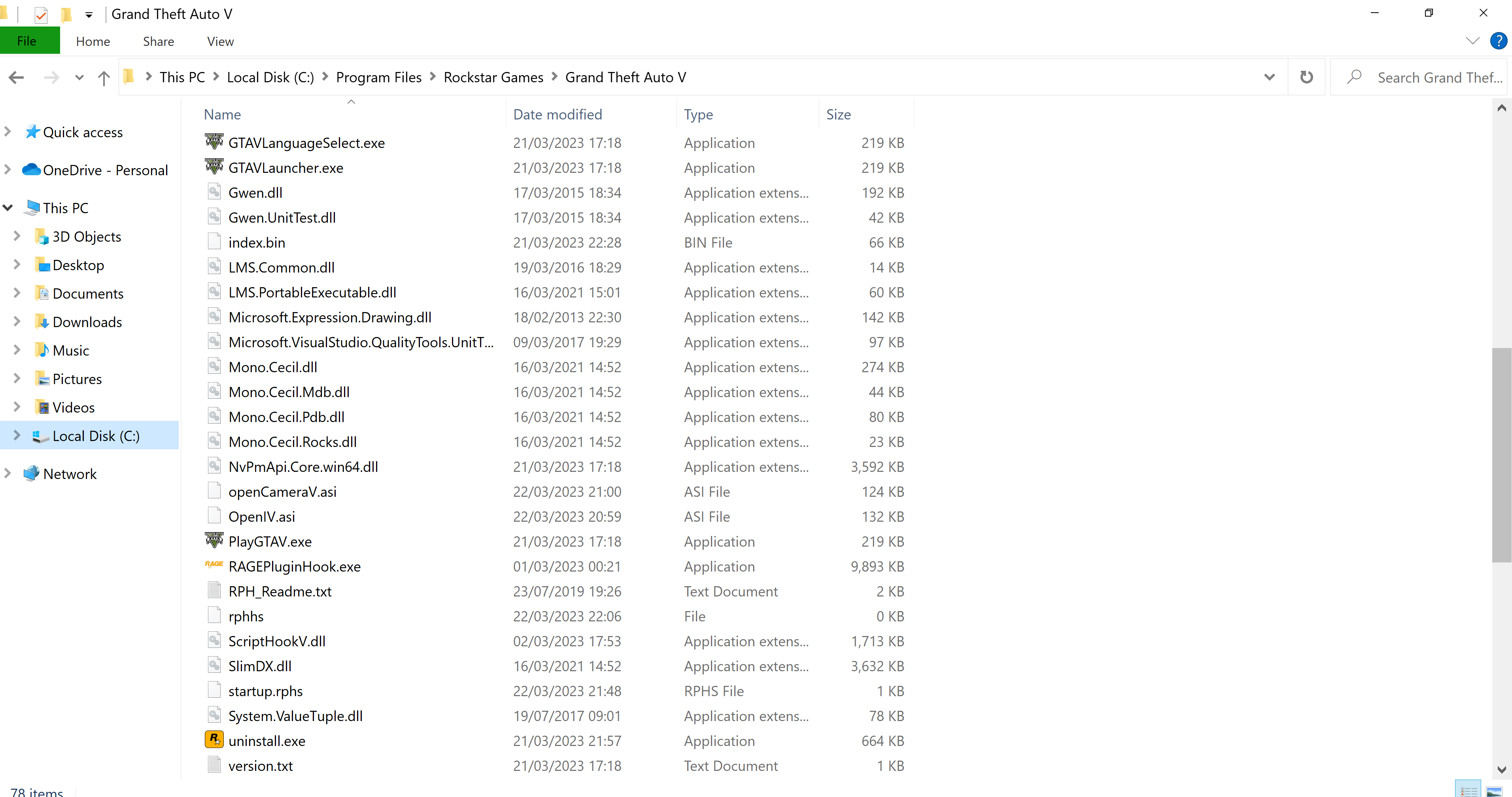The height and width of the screenshot is (797, 1512).
Task: Collapse the This PC tree node
Action: click(x=8, y=208)
